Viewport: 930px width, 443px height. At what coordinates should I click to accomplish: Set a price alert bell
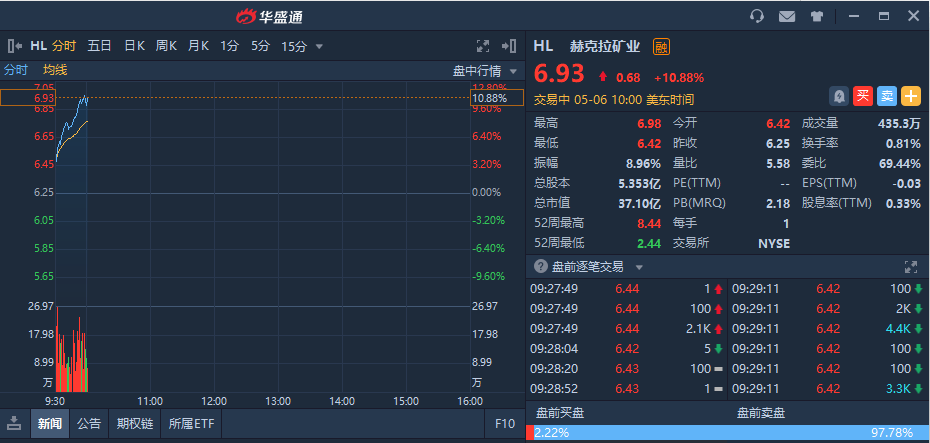tap(839, 96)
